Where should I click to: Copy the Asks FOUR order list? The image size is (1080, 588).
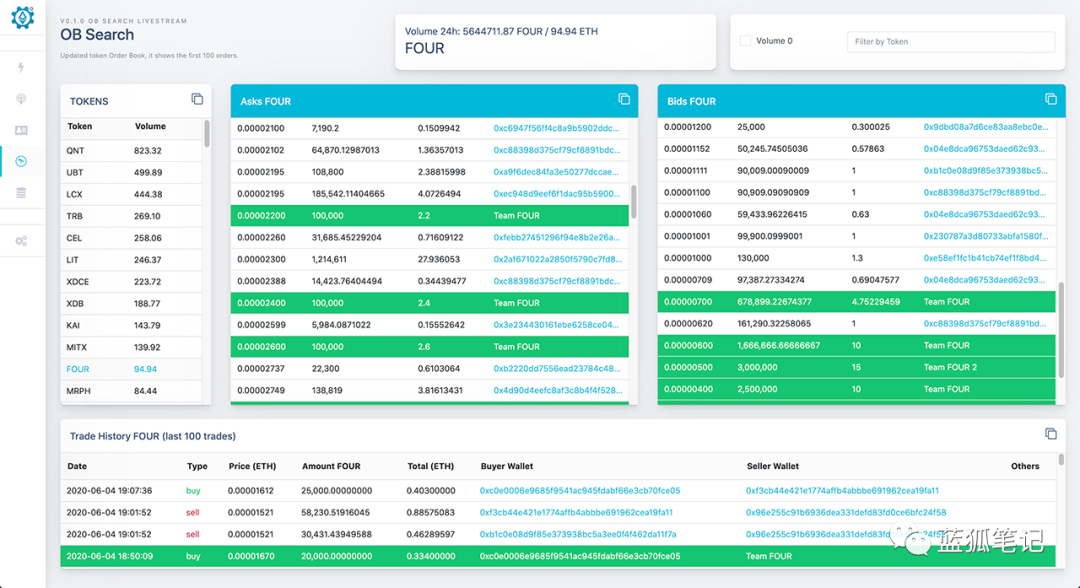tap(624, 99)
